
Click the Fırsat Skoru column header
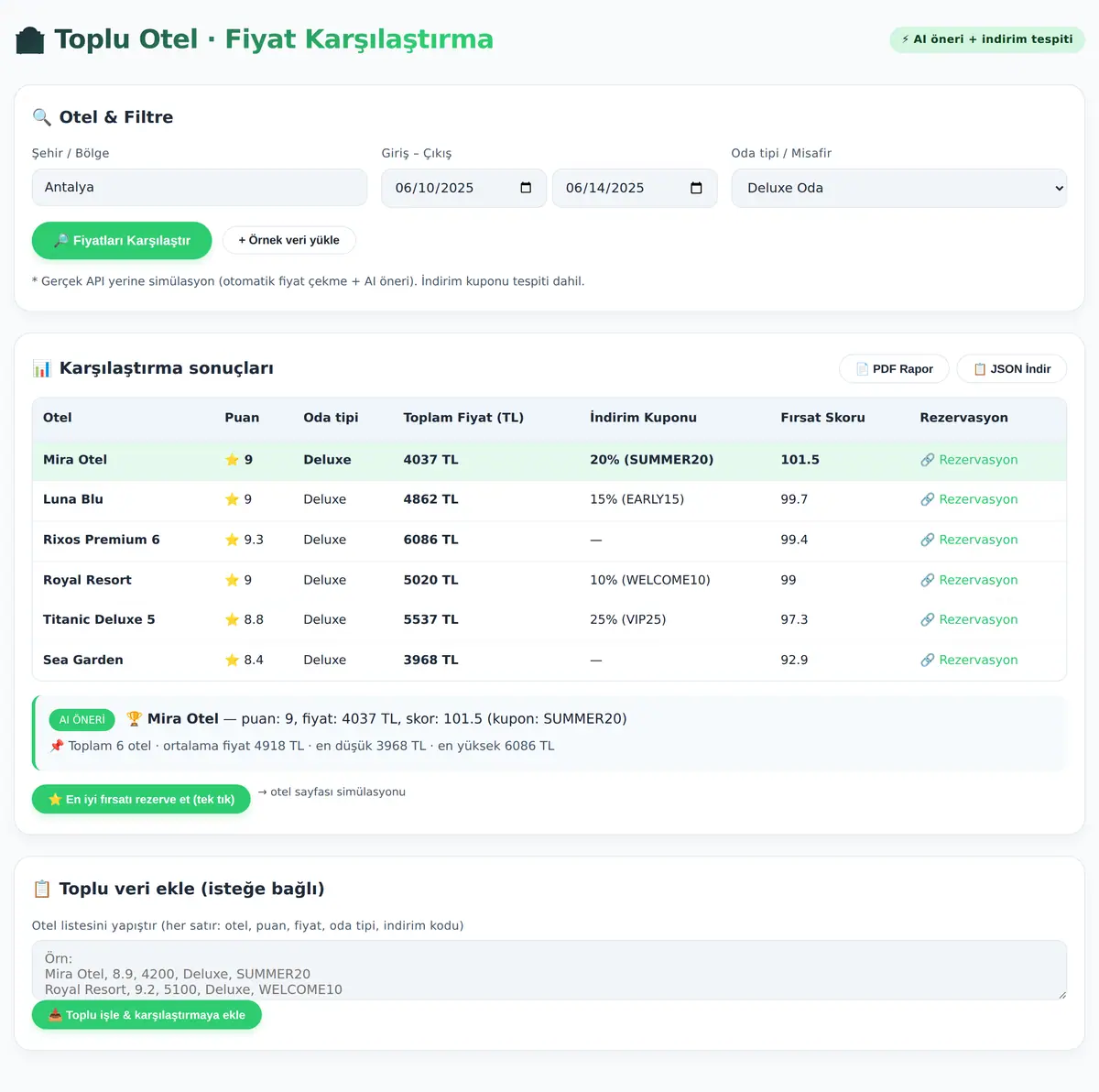coord(822,418)
